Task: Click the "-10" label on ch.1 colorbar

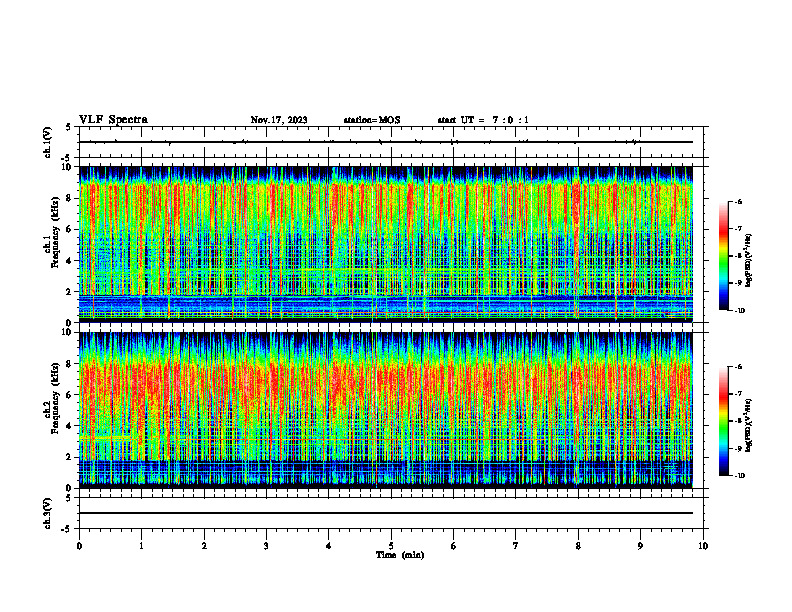Action: [740, 311]
